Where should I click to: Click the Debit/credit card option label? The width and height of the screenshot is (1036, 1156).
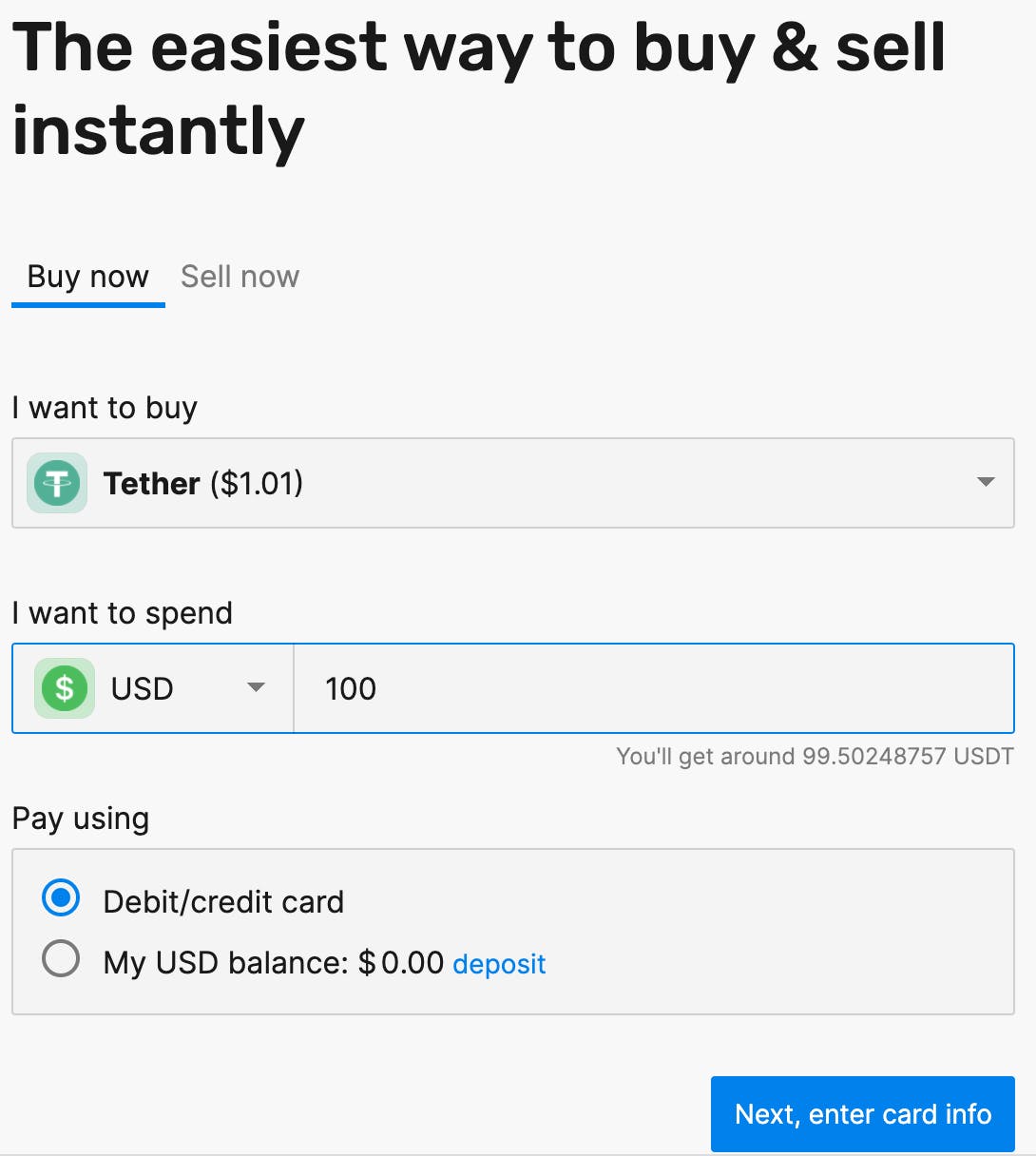223,901
